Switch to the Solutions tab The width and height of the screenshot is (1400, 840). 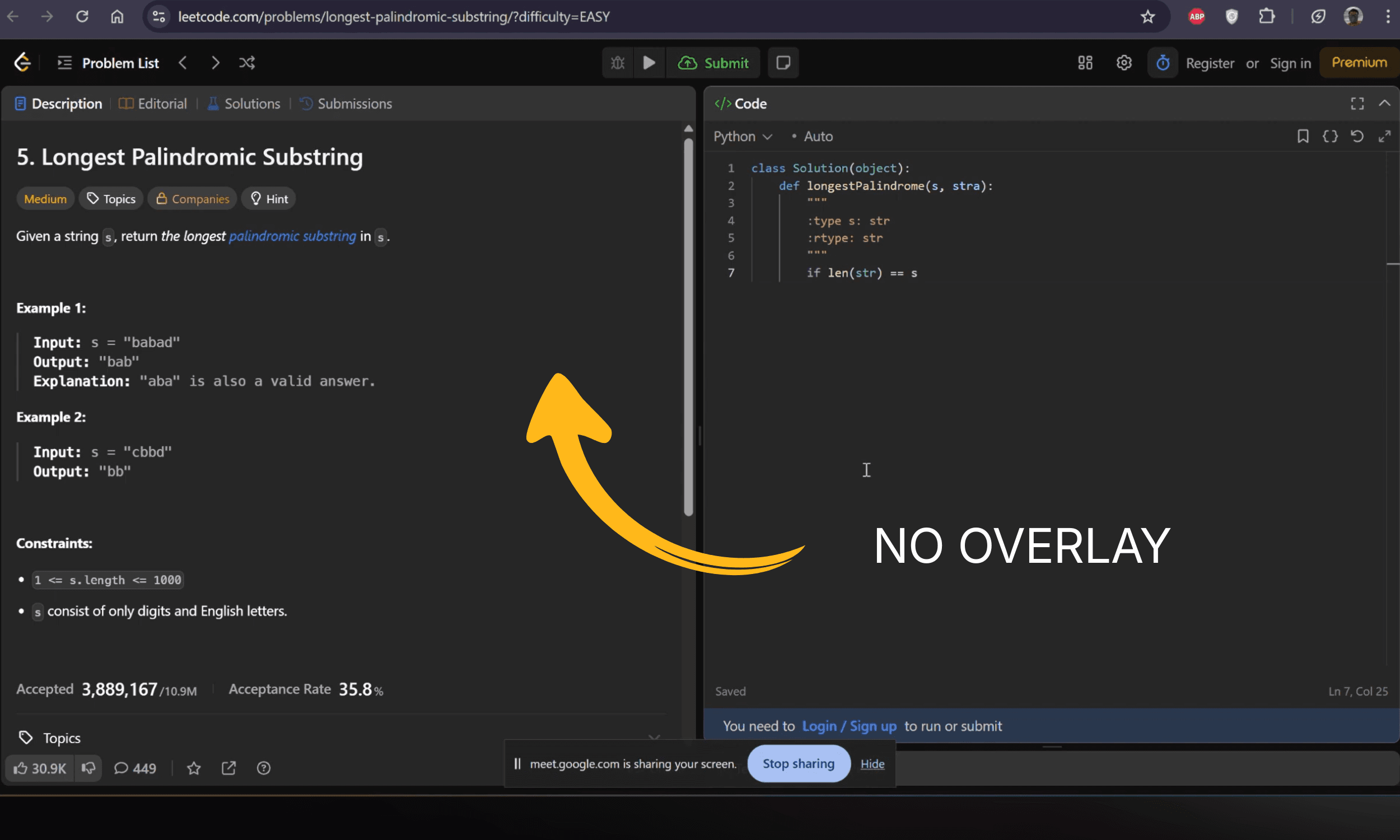pyautogui.click(x=244, y=104)
